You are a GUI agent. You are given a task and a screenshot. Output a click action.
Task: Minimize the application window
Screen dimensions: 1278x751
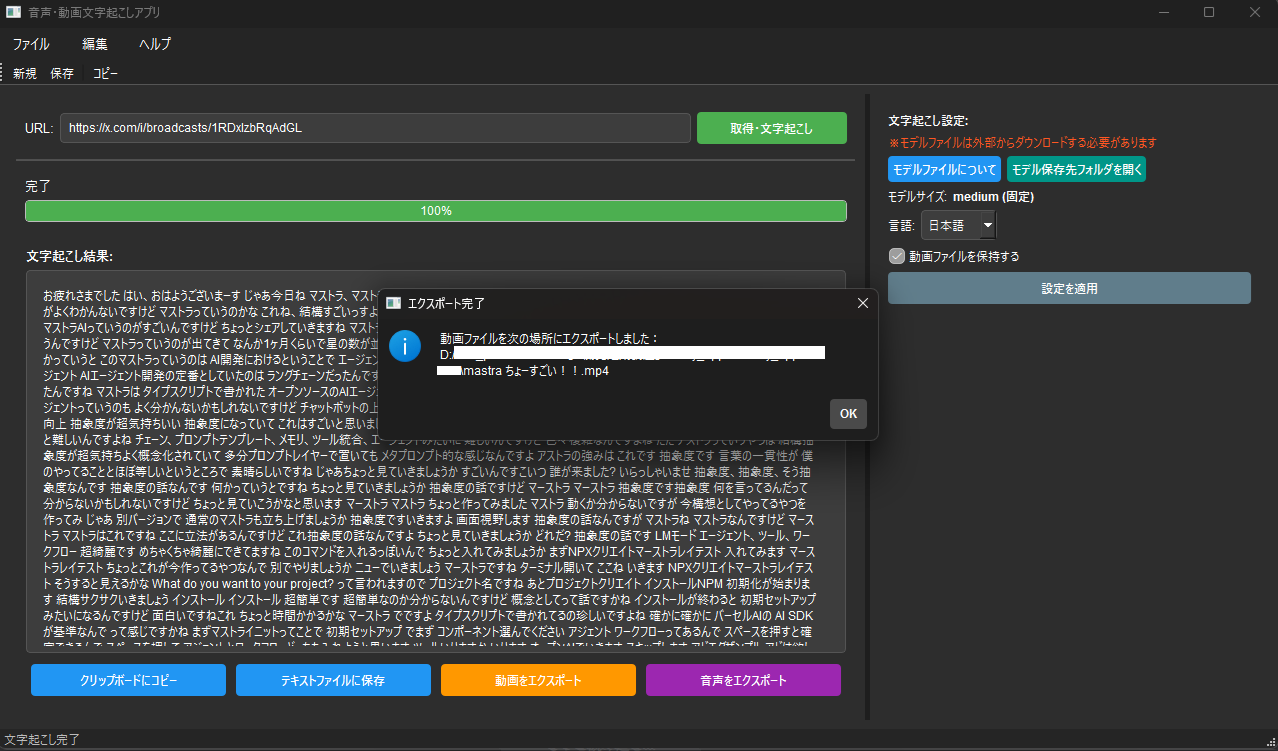pos(1163,12)
